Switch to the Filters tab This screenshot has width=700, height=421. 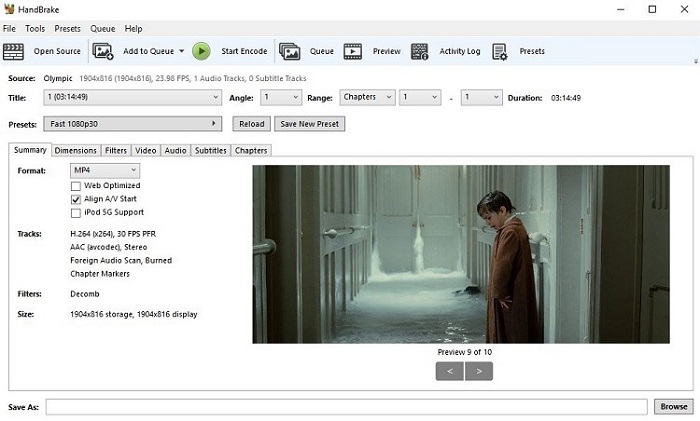coord(116,150)
